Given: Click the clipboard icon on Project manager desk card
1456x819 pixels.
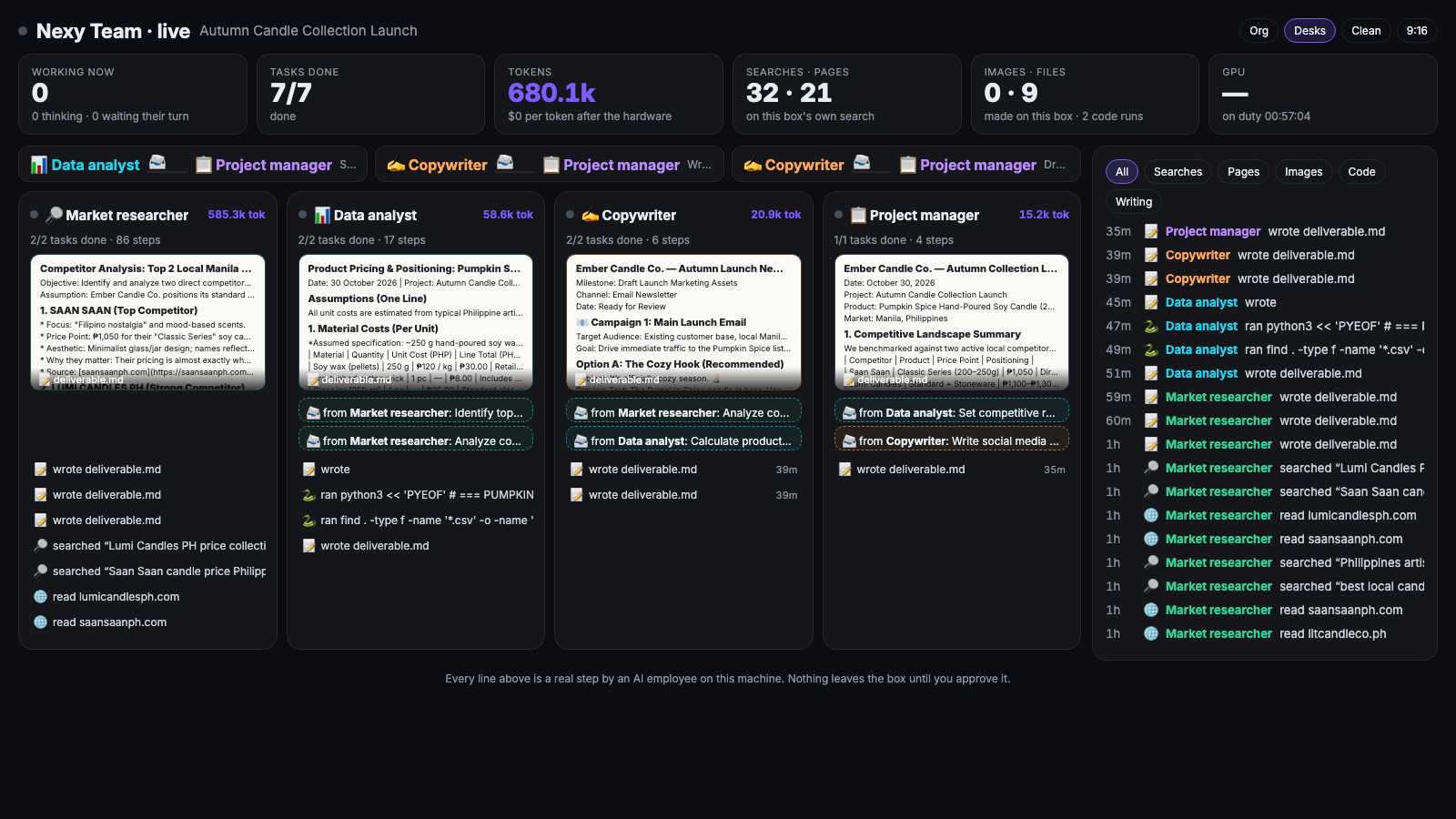Looking at the screenshot, I should (x=858, y=215).
